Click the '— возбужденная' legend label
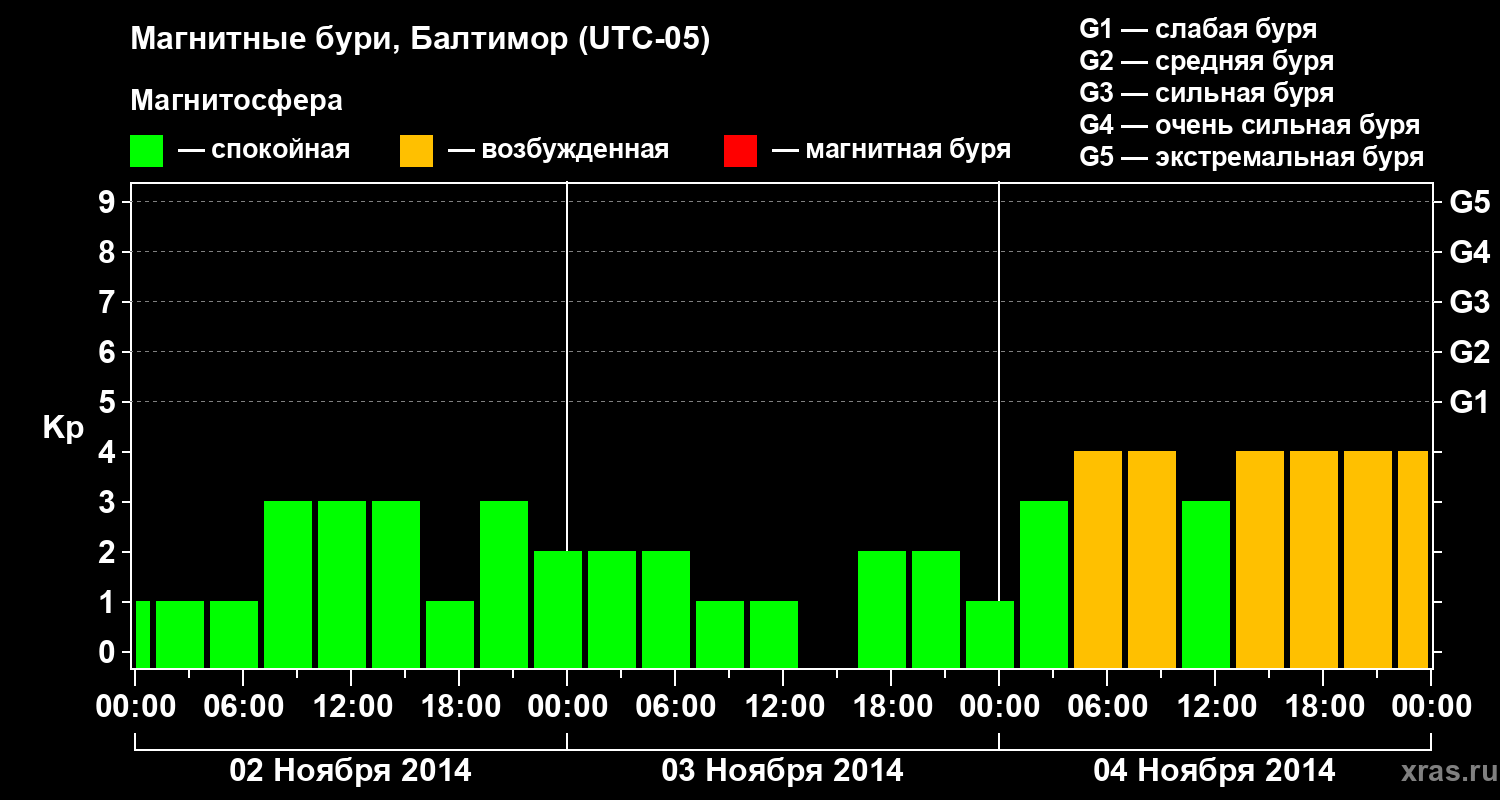Screen dimensions: 1500x800 click(x=559, y=151)
